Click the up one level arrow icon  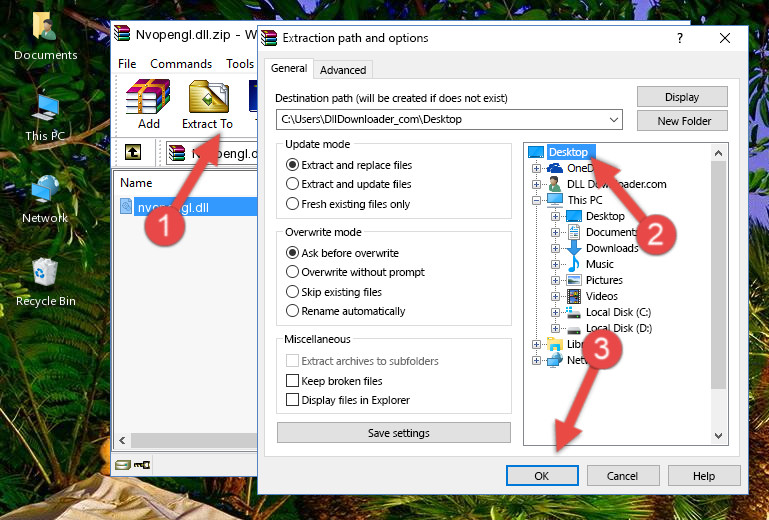133,153
